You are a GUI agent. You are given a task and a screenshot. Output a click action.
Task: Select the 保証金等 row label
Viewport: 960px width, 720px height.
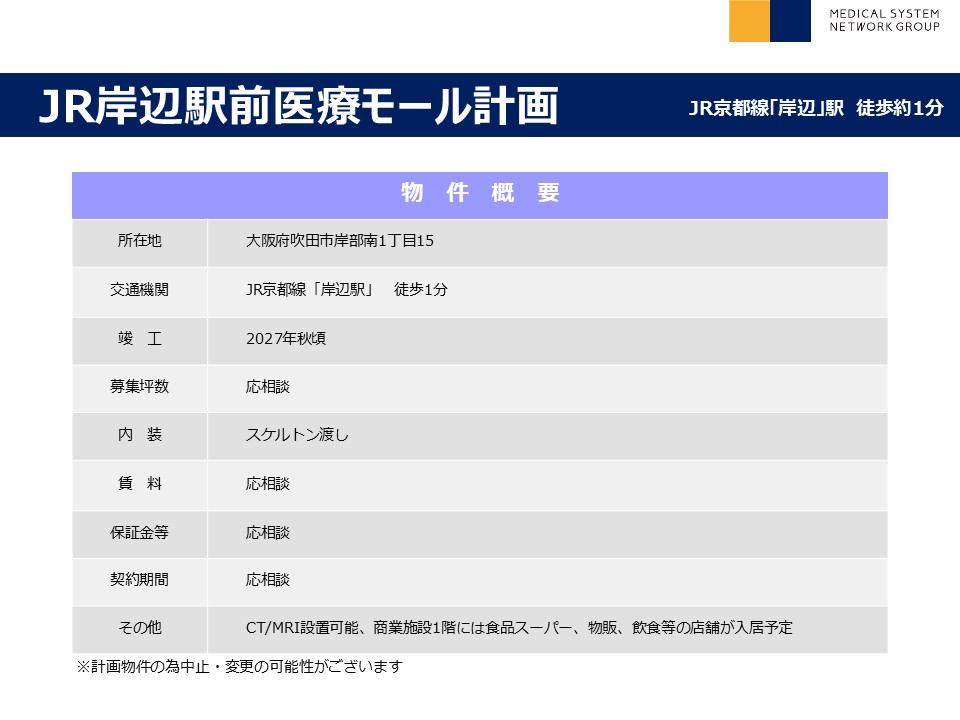tap(139, 533)
